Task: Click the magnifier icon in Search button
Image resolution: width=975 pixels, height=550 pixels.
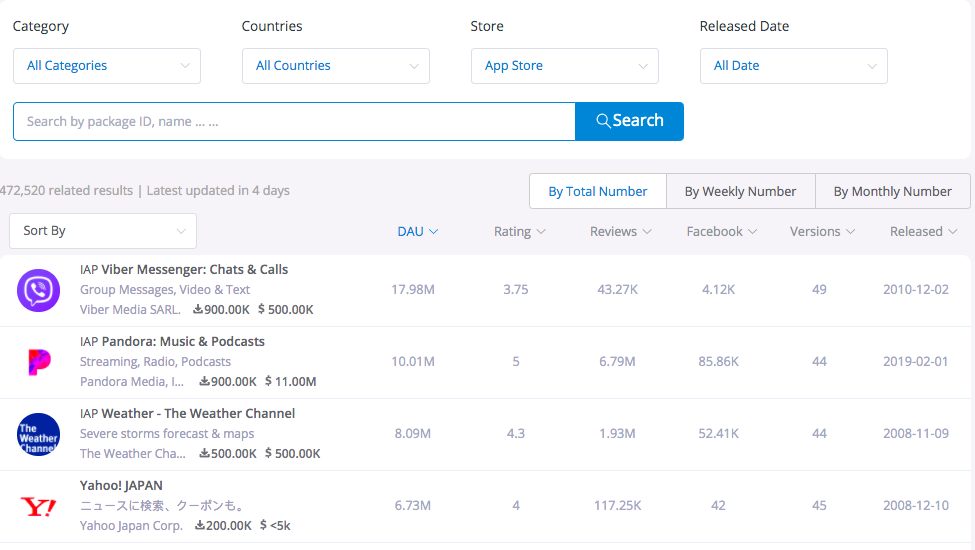Action: point(603,121)
